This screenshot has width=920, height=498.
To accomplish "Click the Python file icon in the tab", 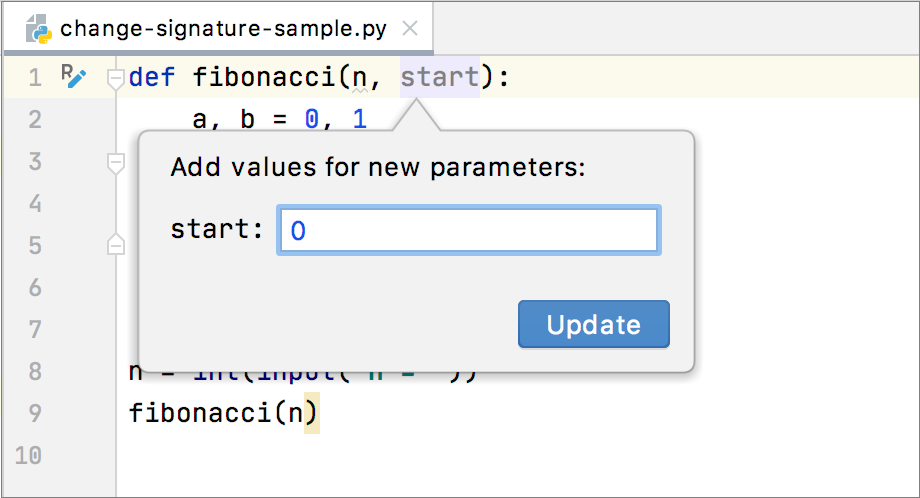I will click(x=39, y=27).
